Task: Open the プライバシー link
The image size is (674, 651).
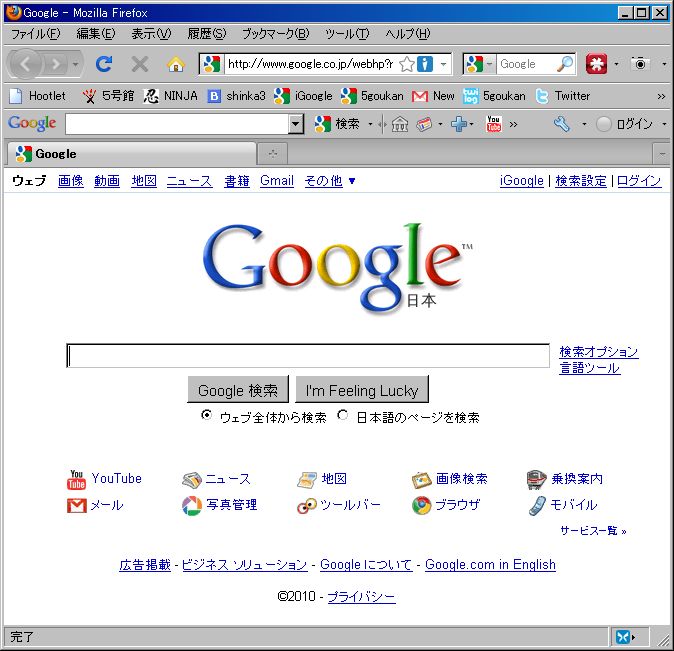Action: [362, 597]
